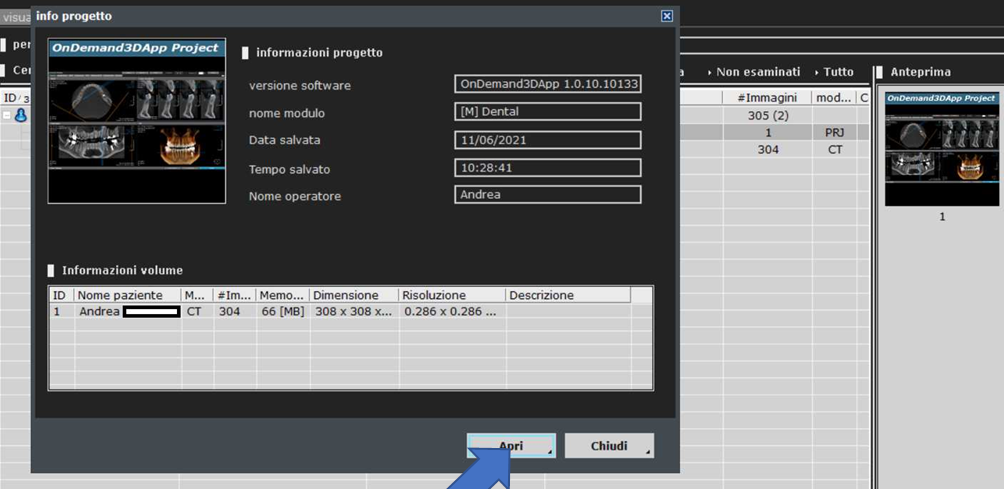The height and width of the screenshot is (489, 1004).
Task: Click the Chiudi button
Action: 609,445
